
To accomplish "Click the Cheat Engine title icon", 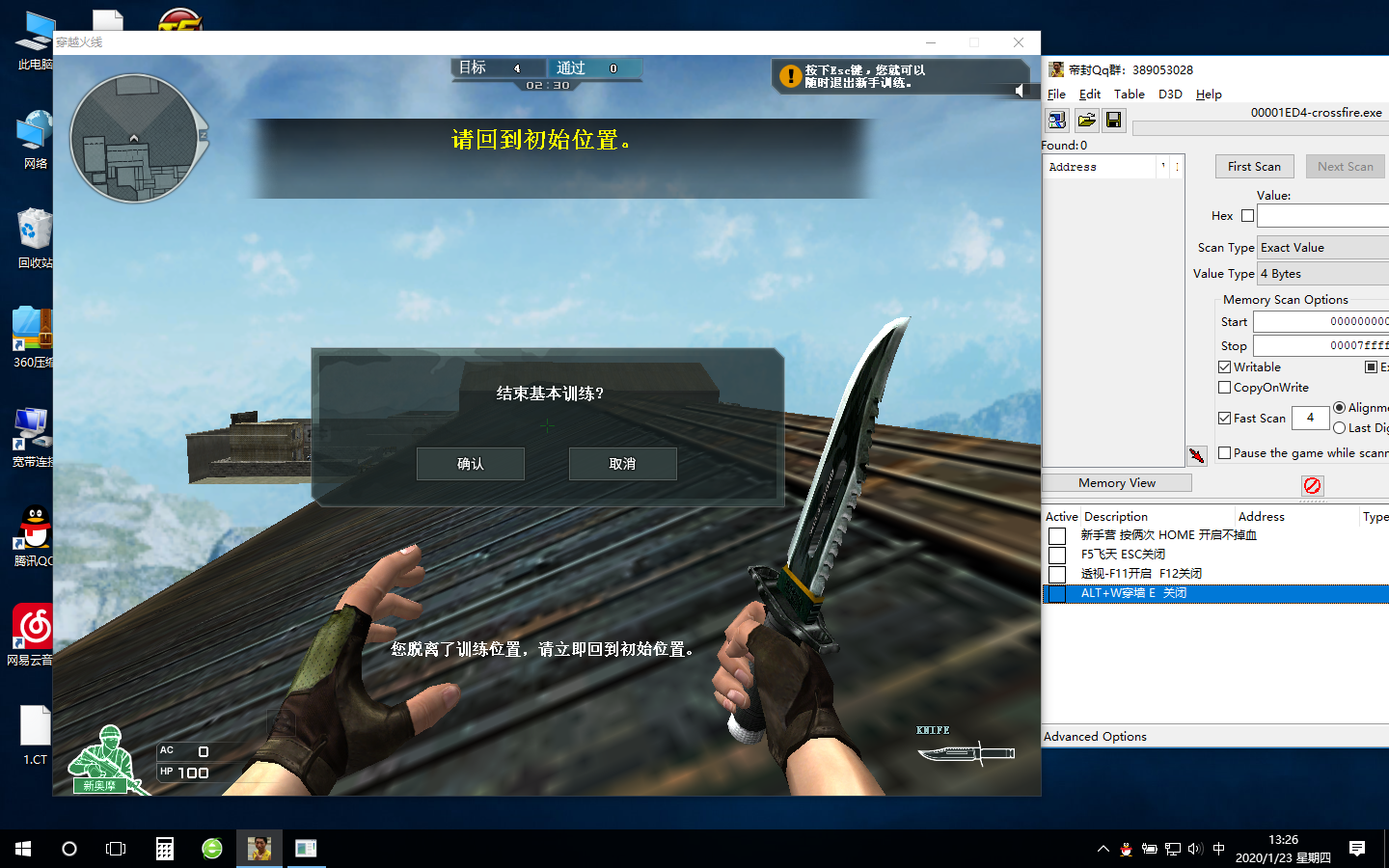I will pos(1056,69).
